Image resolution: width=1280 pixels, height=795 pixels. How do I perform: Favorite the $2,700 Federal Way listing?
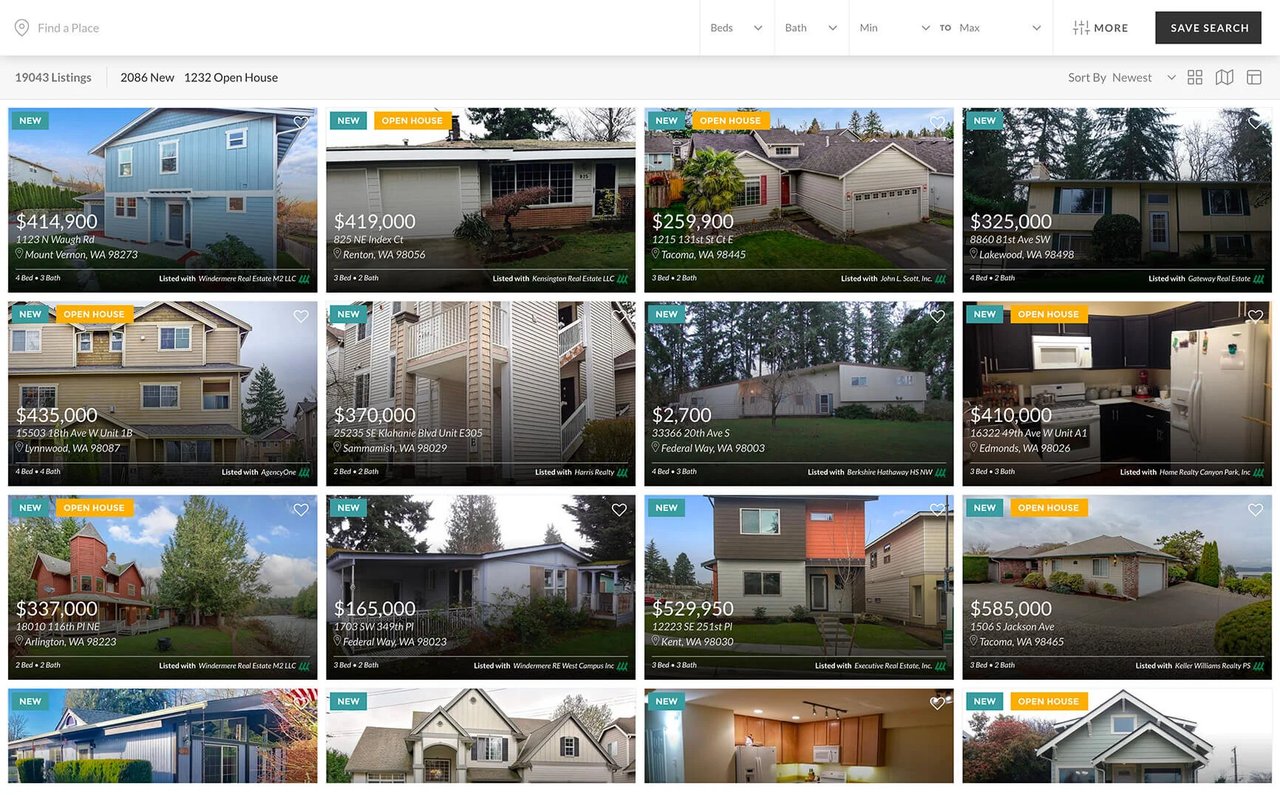937,316
